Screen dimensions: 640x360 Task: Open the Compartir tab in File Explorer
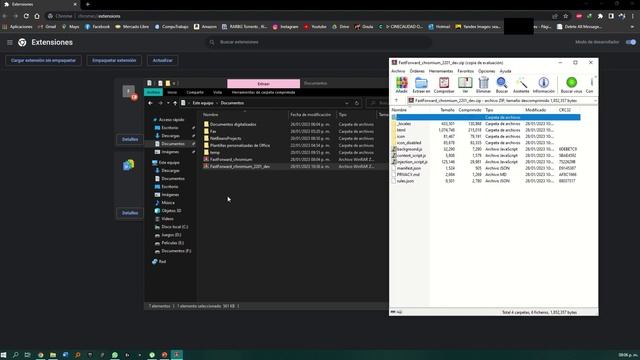[195, 93]
